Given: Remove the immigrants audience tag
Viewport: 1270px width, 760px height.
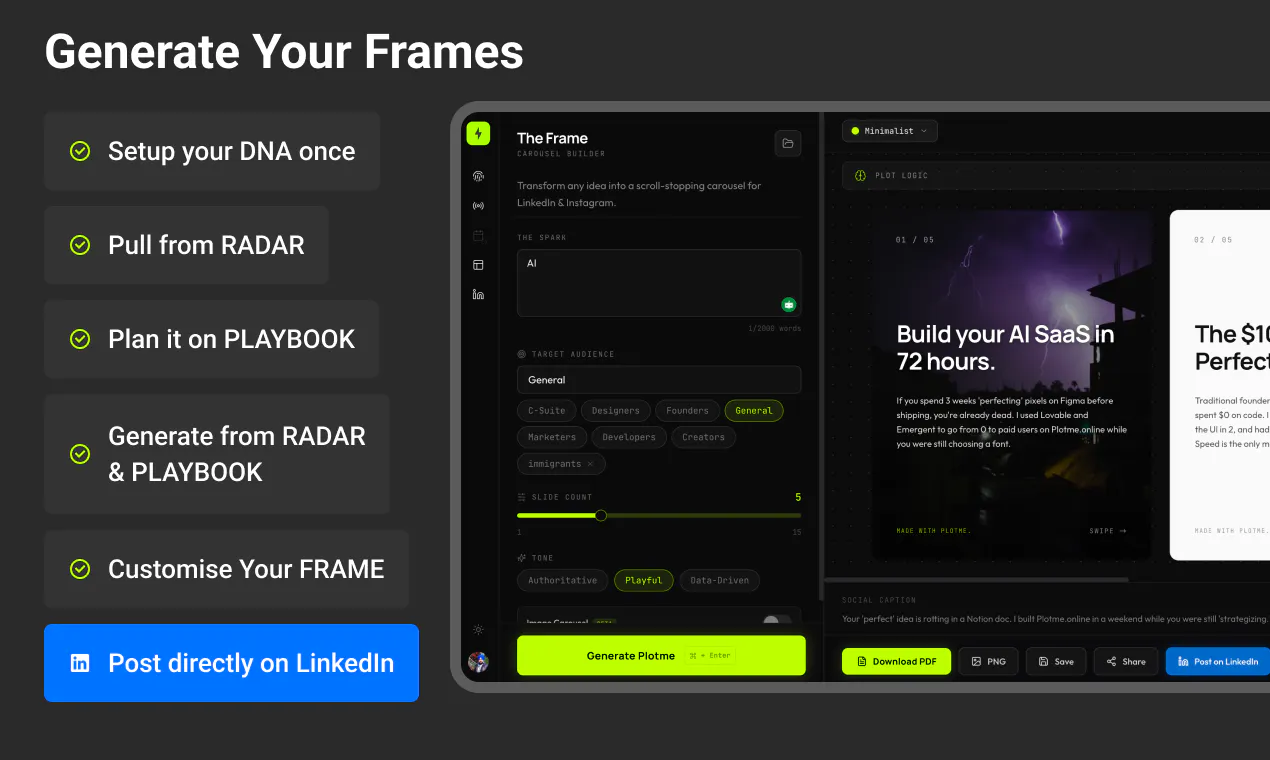Looking at the screenshot, I should [590, 464].
